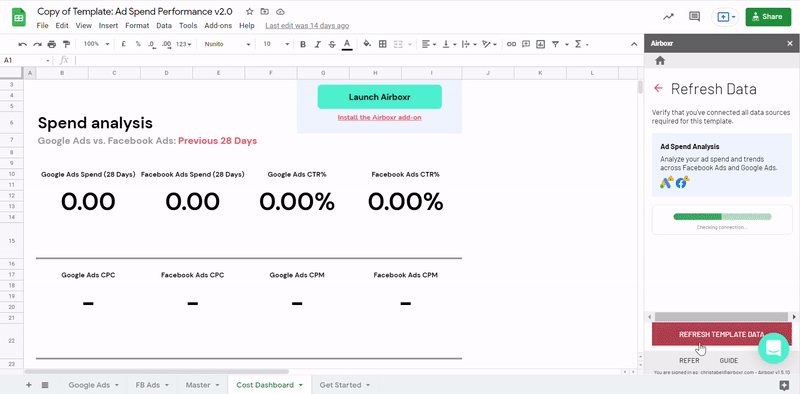Increase decimal places
This screenshot has height=394, width=800.
166,44
